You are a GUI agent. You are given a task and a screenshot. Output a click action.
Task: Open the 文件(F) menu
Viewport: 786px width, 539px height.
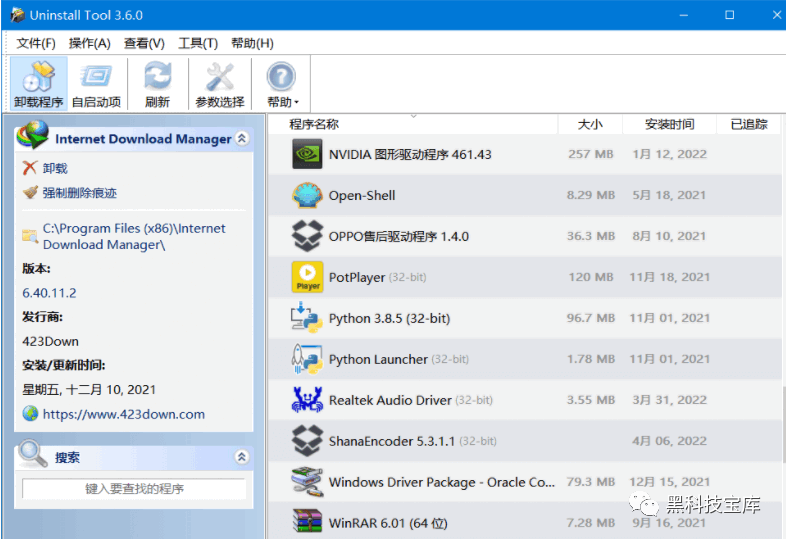[36, 43]
